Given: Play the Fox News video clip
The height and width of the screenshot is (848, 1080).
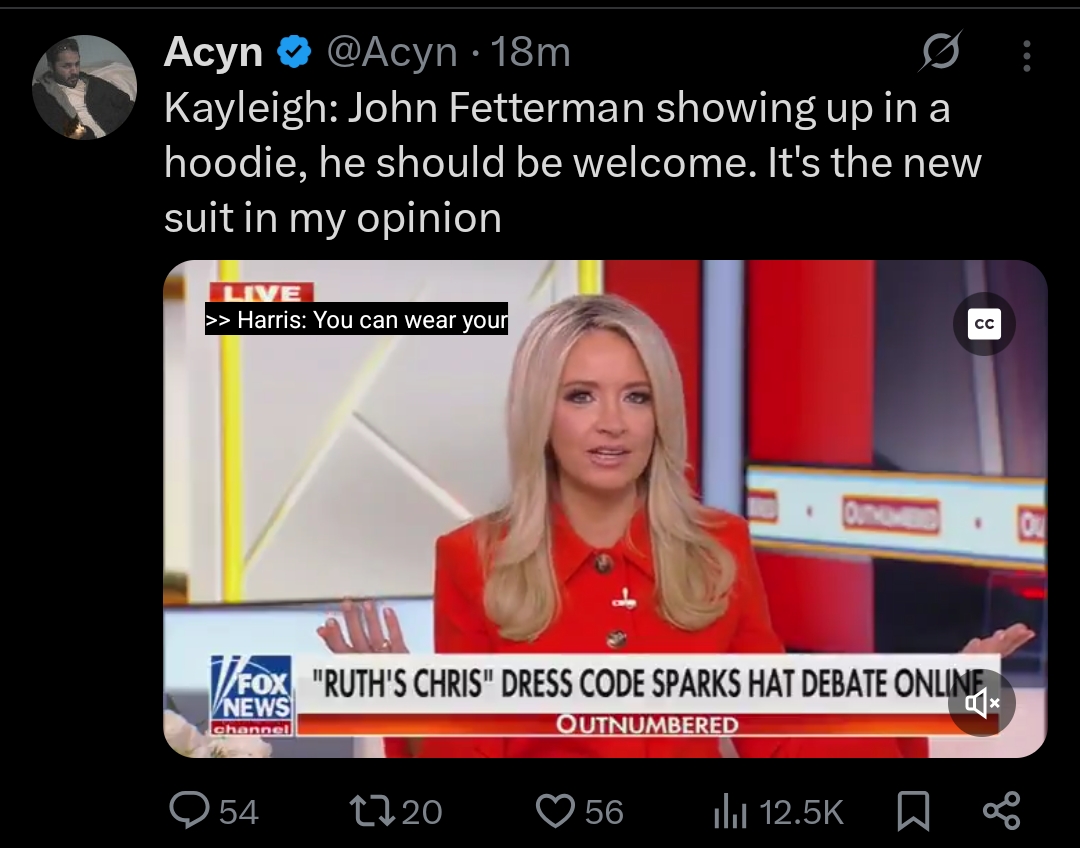Looking at the screenshot, I should [x=605, y=508].
